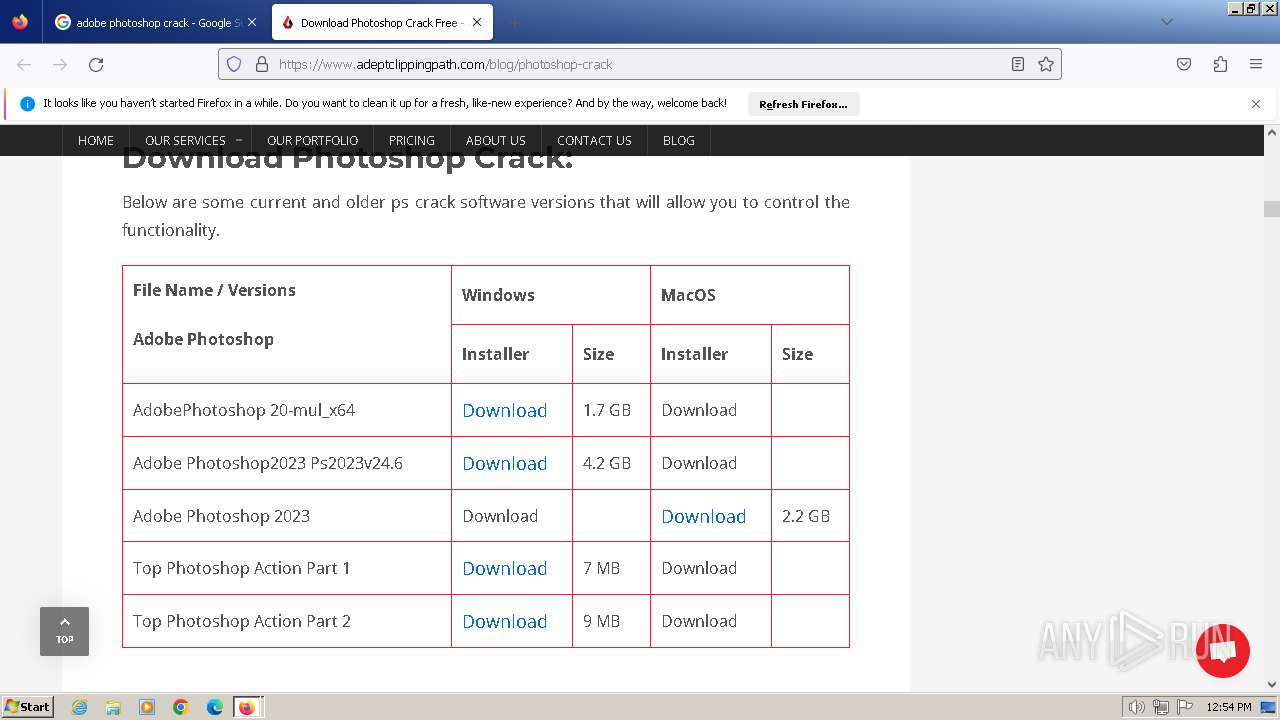1280x720 pixels.
Task: Open a new tab with the plus button
Action: click(514, 22)
